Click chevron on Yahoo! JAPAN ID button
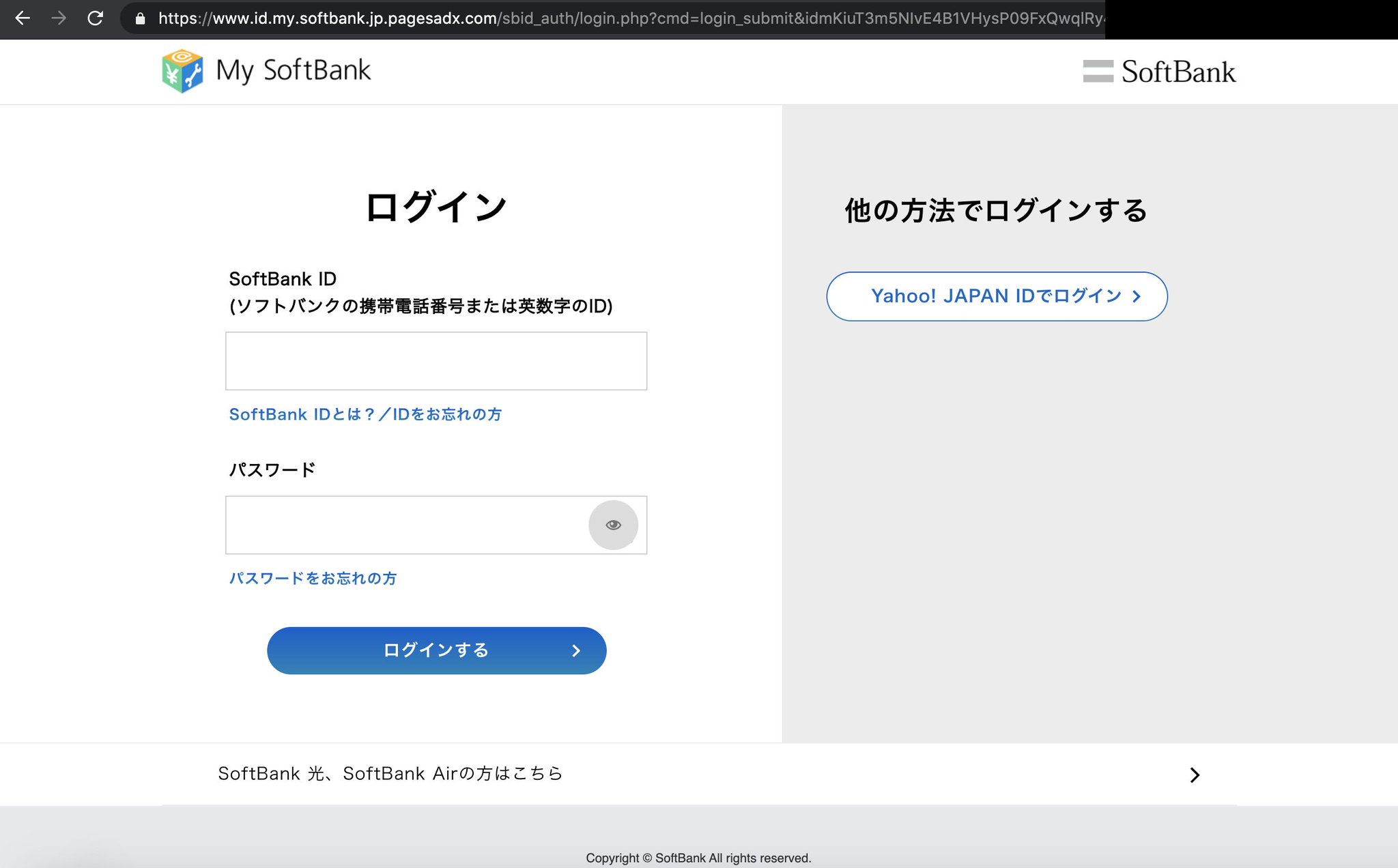Viewport: 1398px width, 868px height. 1137,296
